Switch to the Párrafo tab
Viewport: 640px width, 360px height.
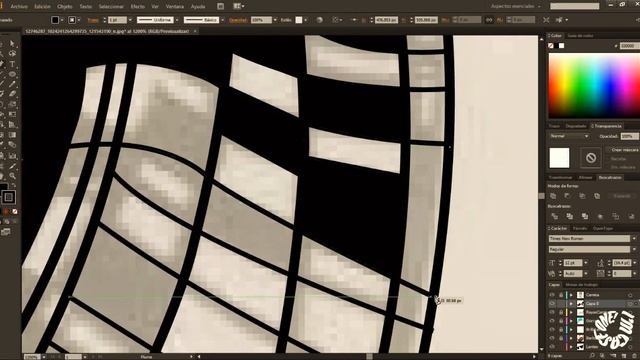[x=580, y=228]
